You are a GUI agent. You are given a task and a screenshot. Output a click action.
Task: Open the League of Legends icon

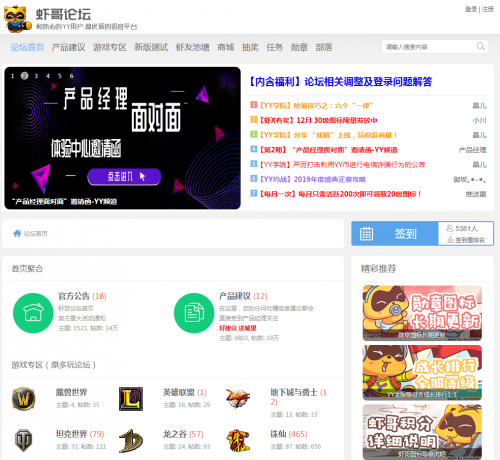(131, 399)
